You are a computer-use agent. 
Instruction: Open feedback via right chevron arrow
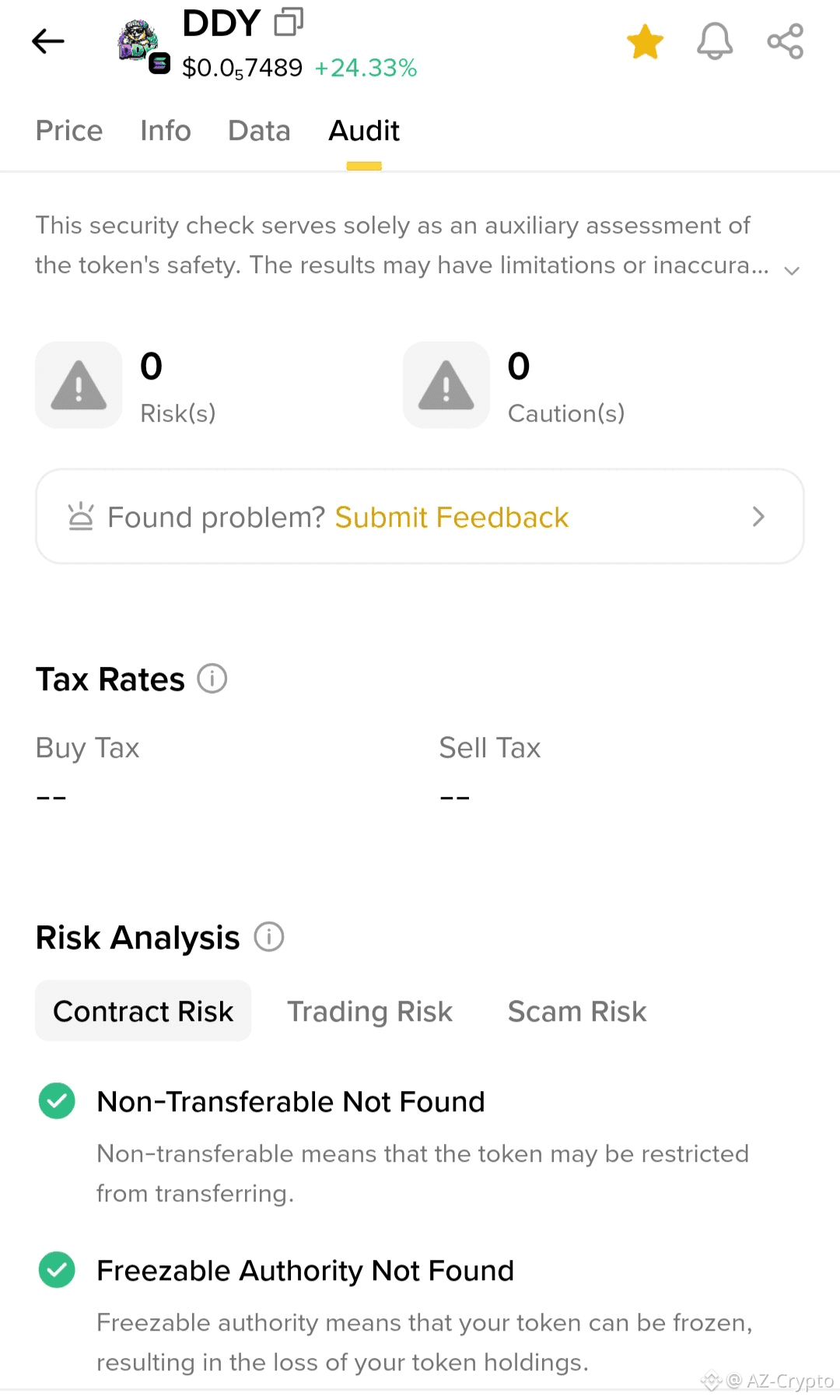(x=758, y=517)
